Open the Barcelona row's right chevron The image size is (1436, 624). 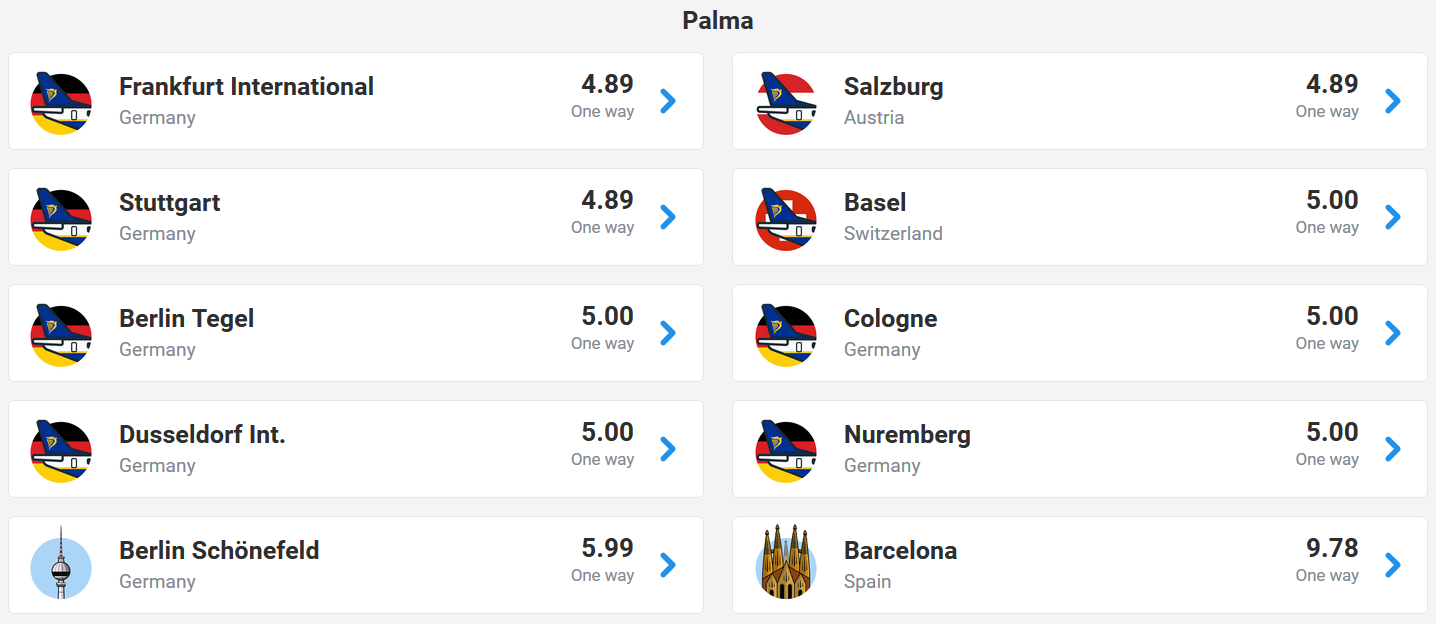(1393, 565)
